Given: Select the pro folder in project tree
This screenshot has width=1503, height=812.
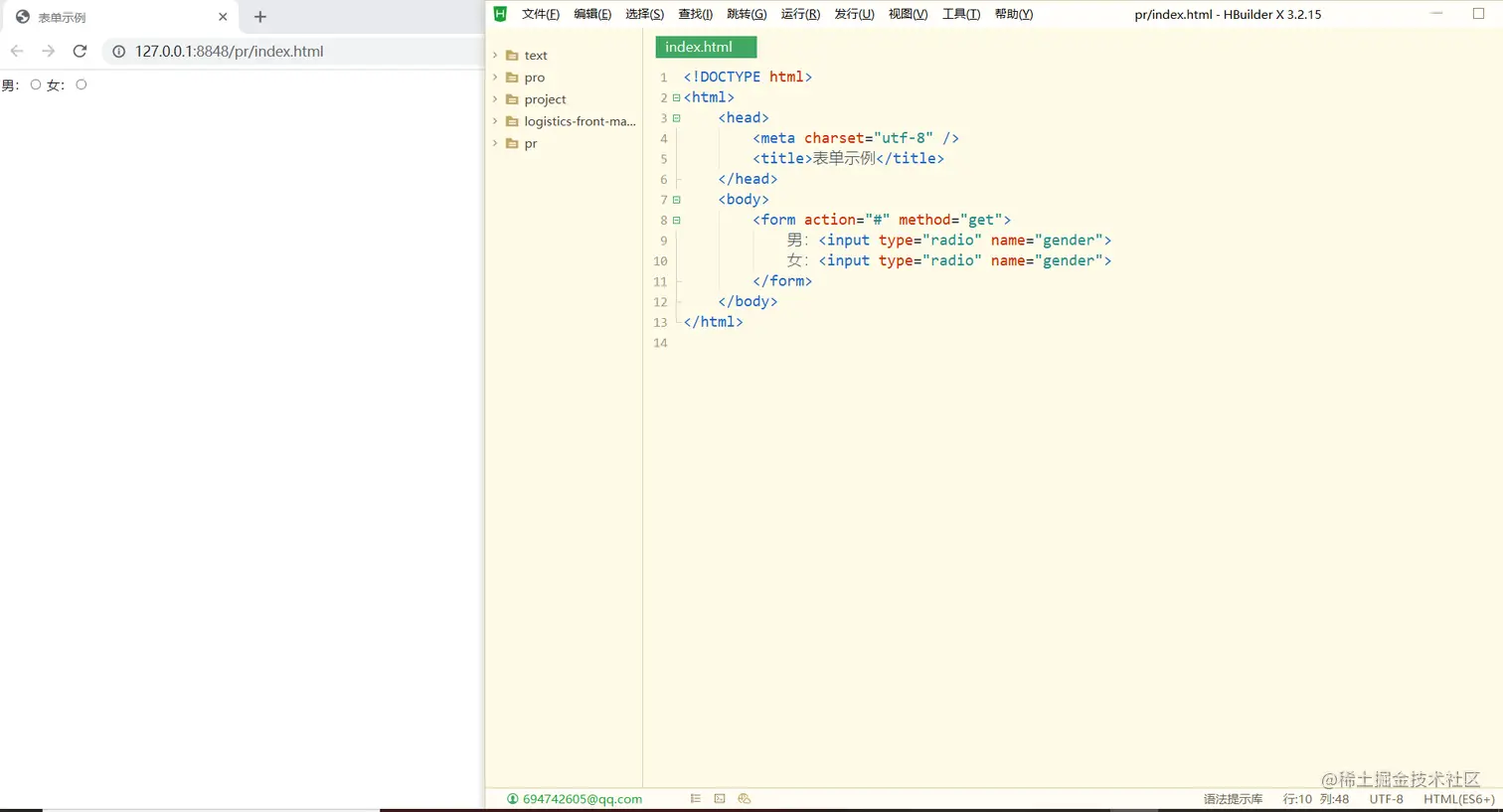Looking at the screenshot, I should click(x=535, y=78).
